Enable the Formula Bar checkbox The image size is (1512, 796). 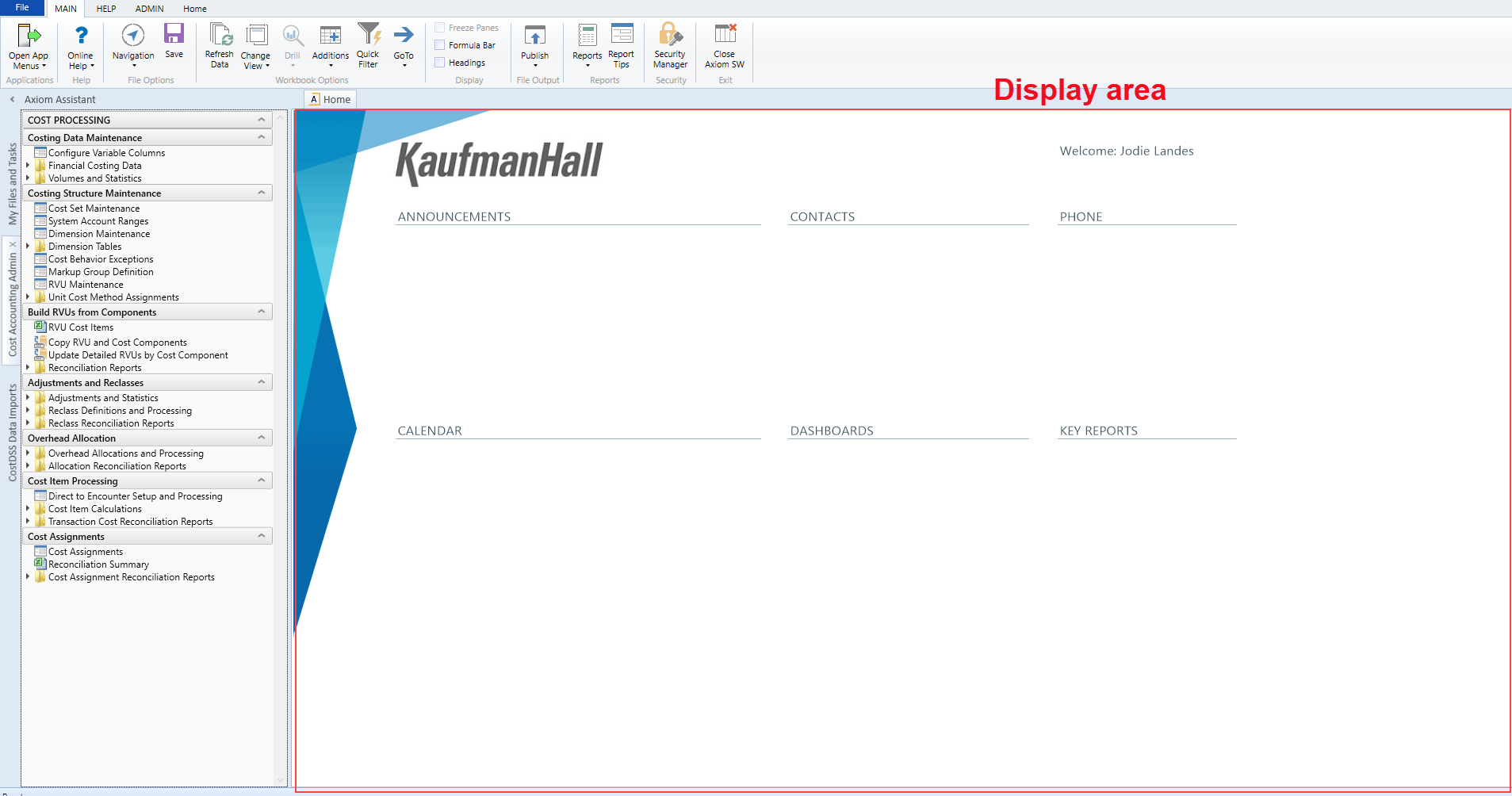click(x=440, y=45)
